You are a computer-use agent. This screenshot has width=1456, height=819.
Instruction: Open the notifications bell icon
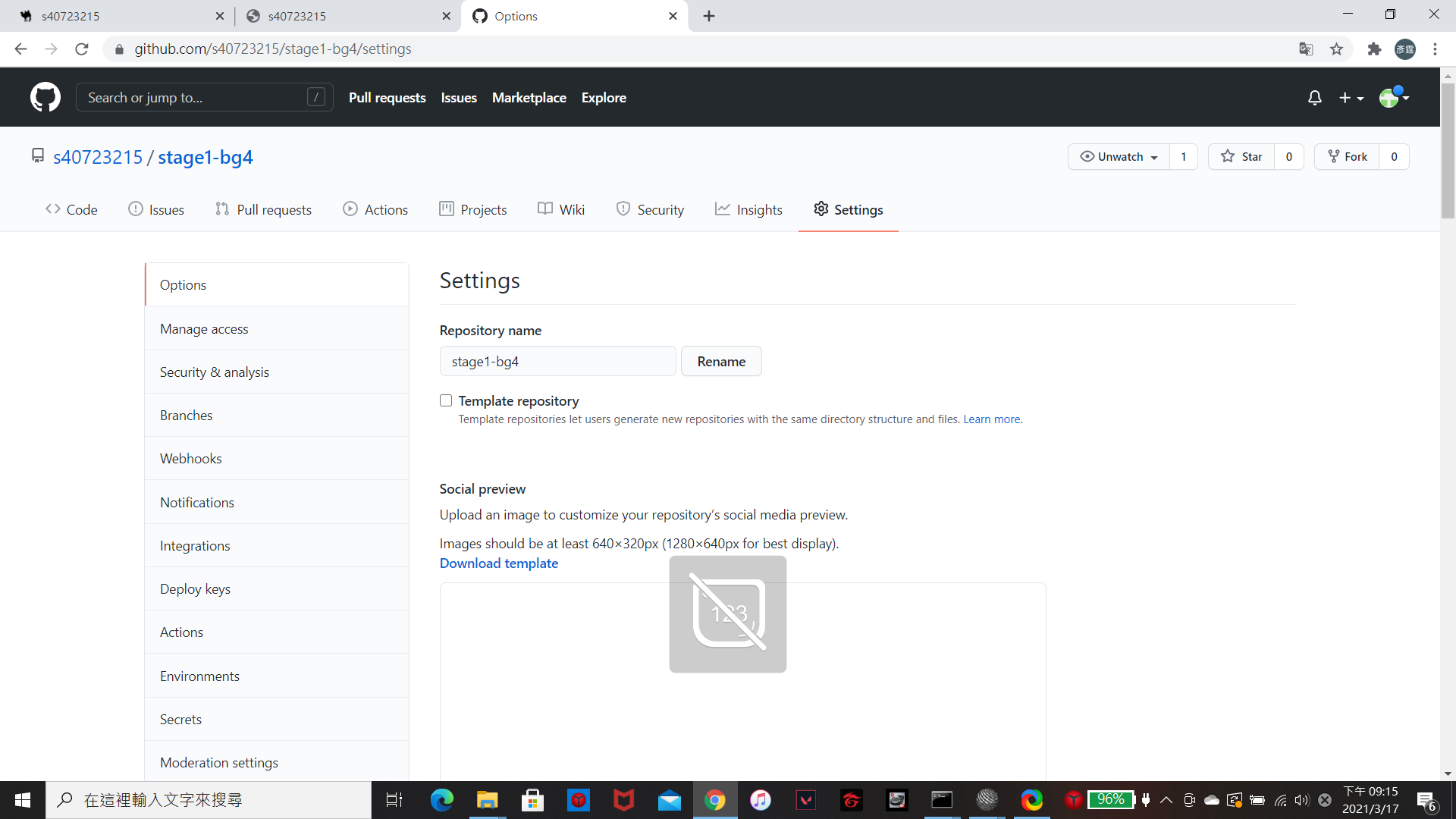pos(1315,98)
